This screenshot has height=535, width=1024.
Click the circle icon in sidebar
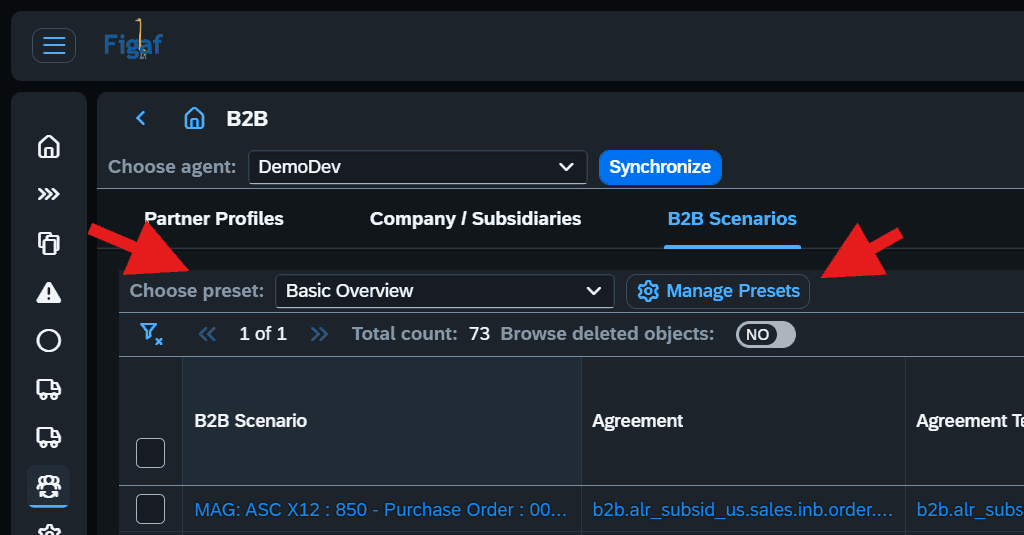coord(49,340)
